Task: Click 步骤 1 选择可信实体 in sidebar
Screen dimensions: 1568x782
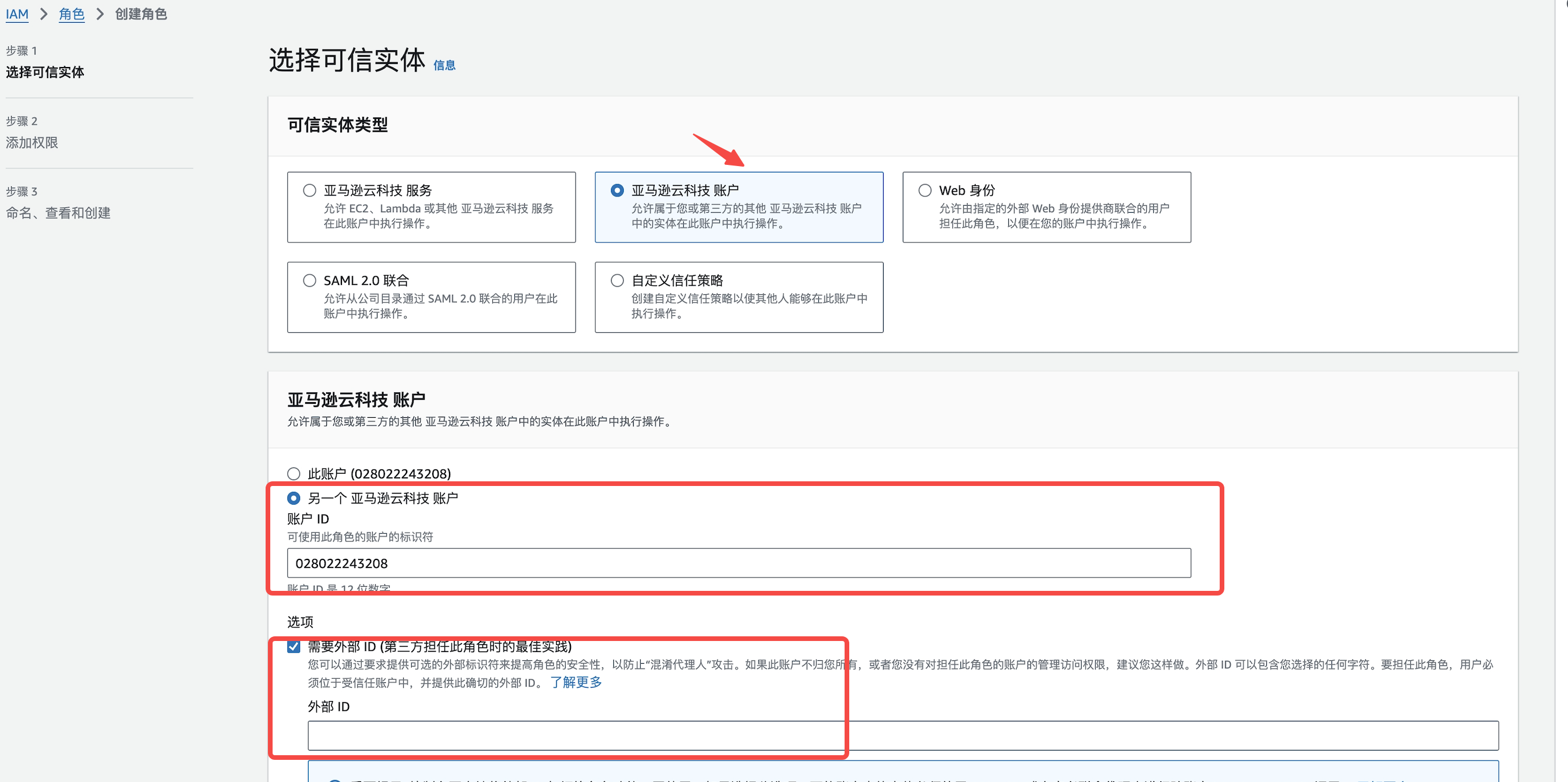Action: [44, 72]
